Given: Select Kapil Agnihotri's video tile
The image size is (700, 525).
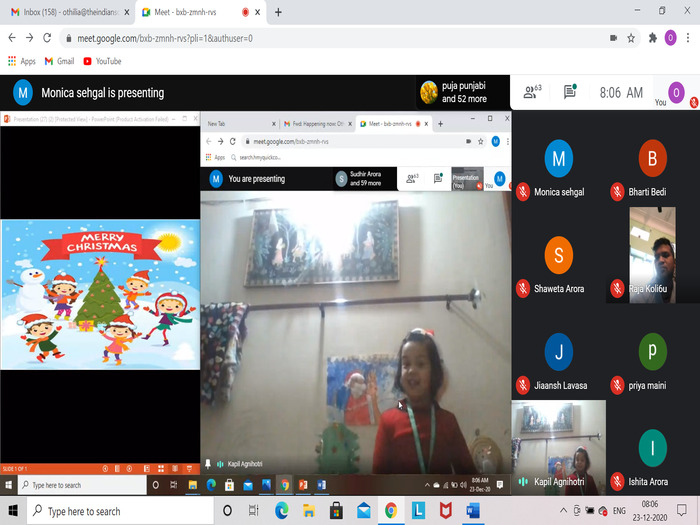Looking at the screenshot, I should [x=558, y=447].
